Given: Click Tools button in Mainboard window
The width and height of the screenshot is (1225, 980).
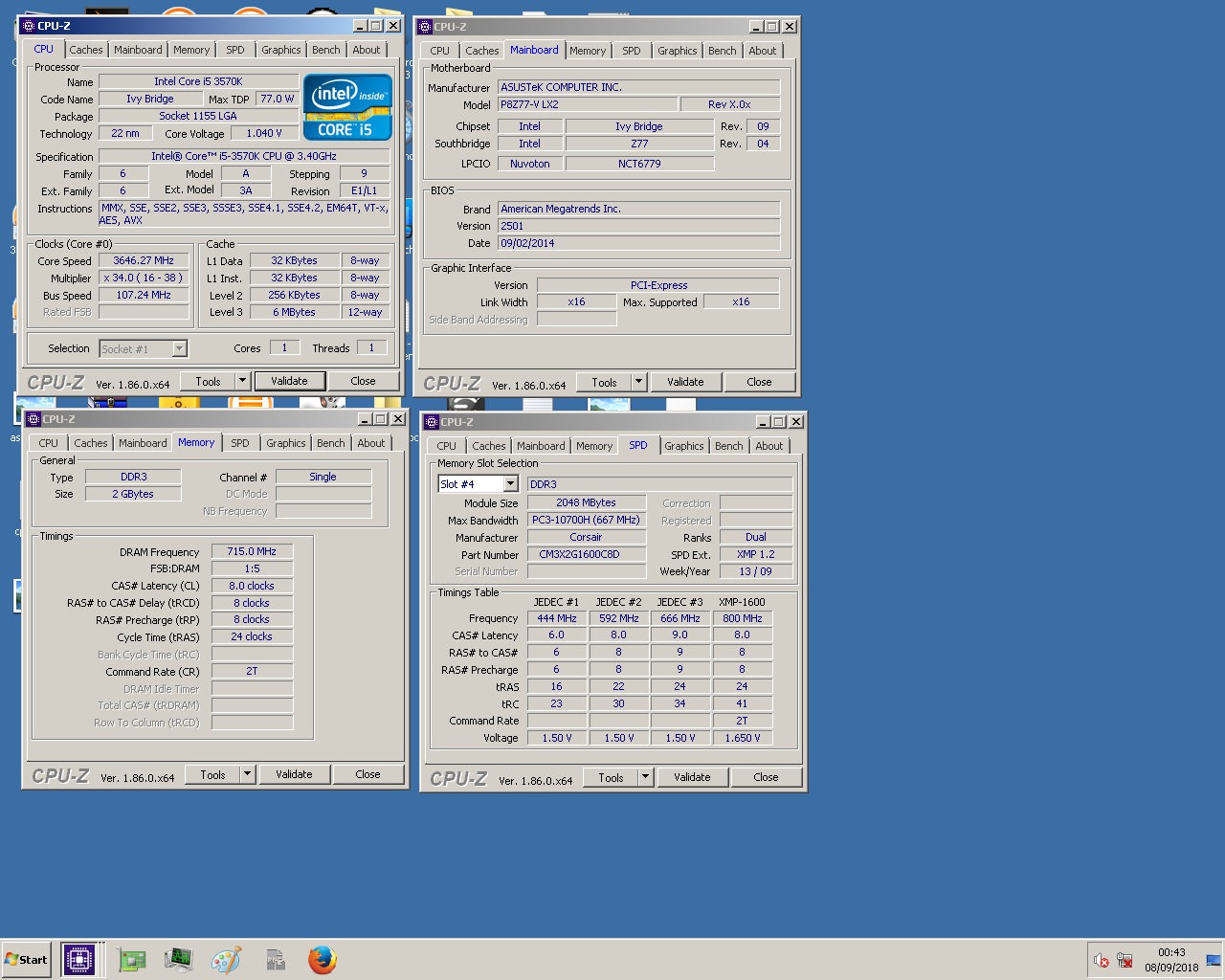Looking at the screenshot, I should pos(604,382).
